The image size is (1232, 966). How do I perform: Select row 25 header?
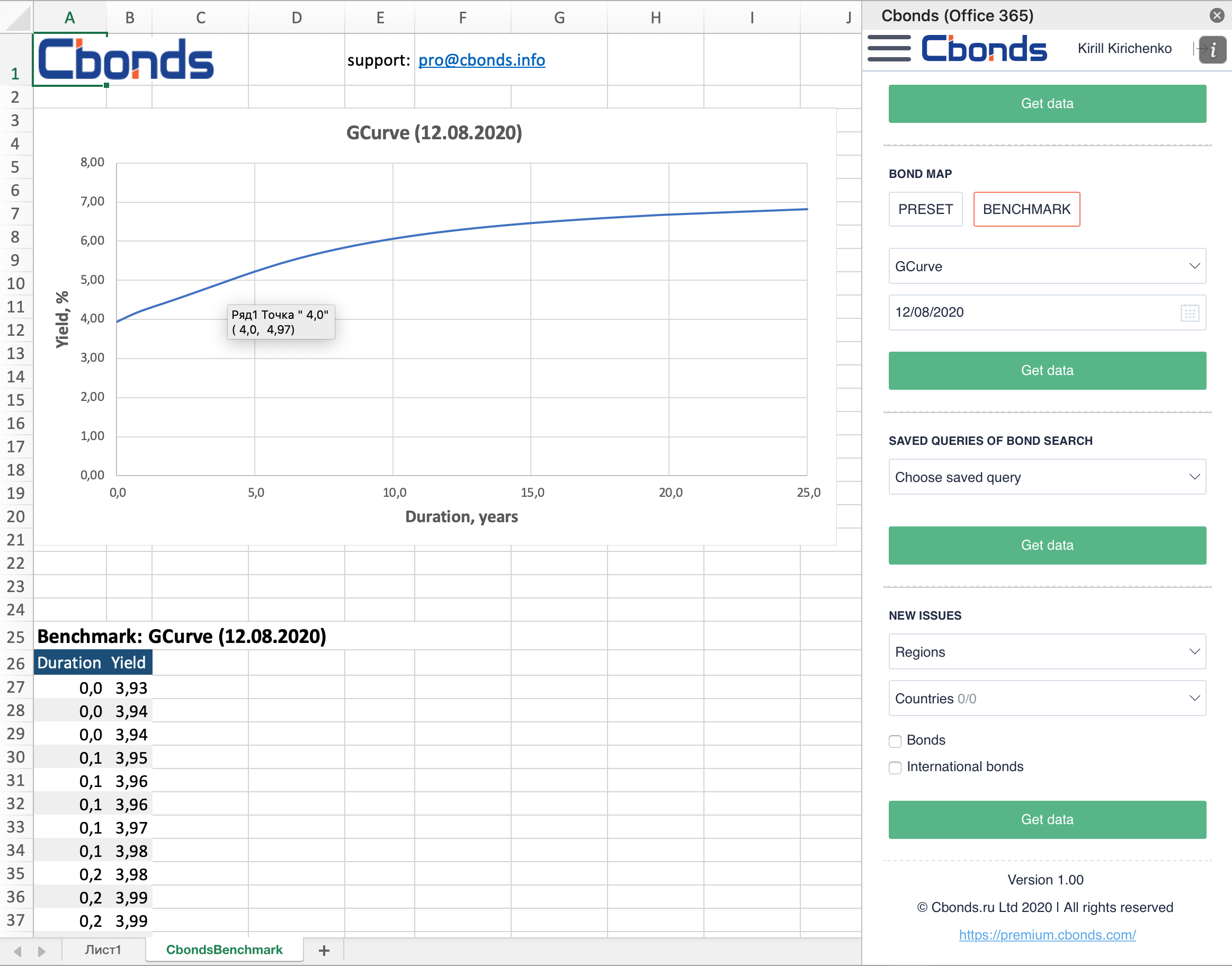point(16,637)
